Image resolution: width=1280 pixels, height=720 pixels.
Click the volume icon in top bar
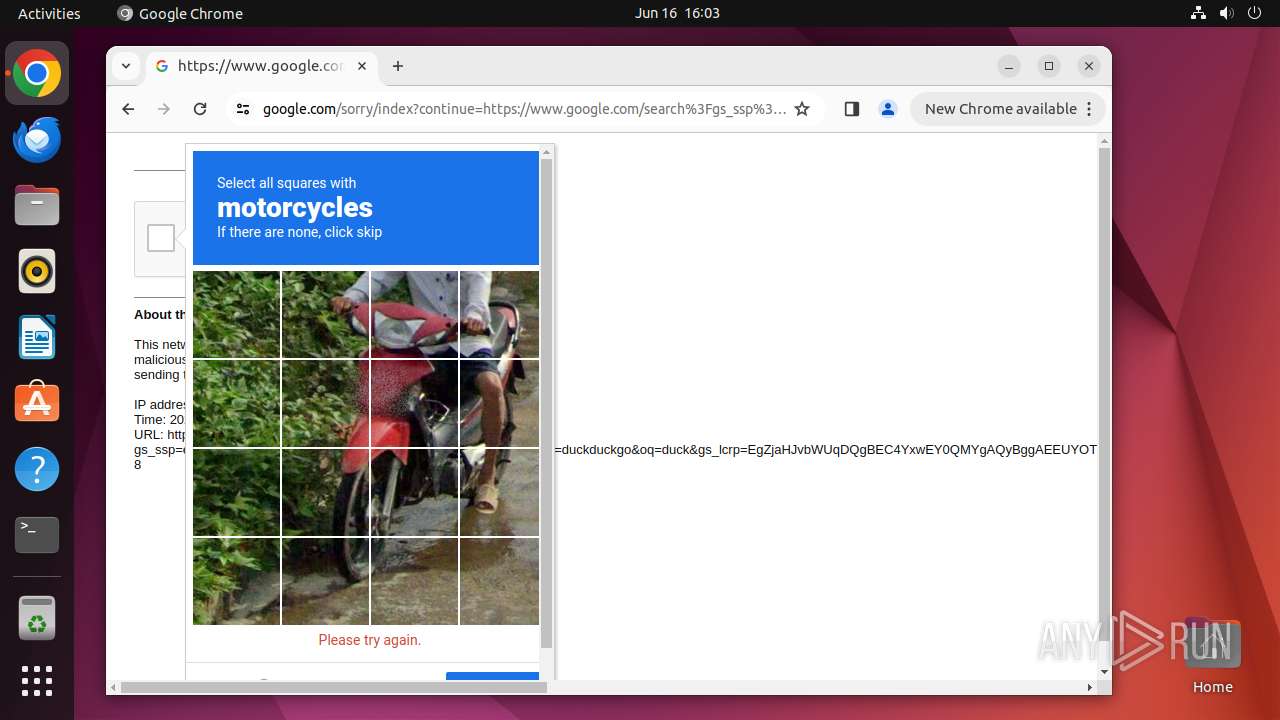(1227, 13)
